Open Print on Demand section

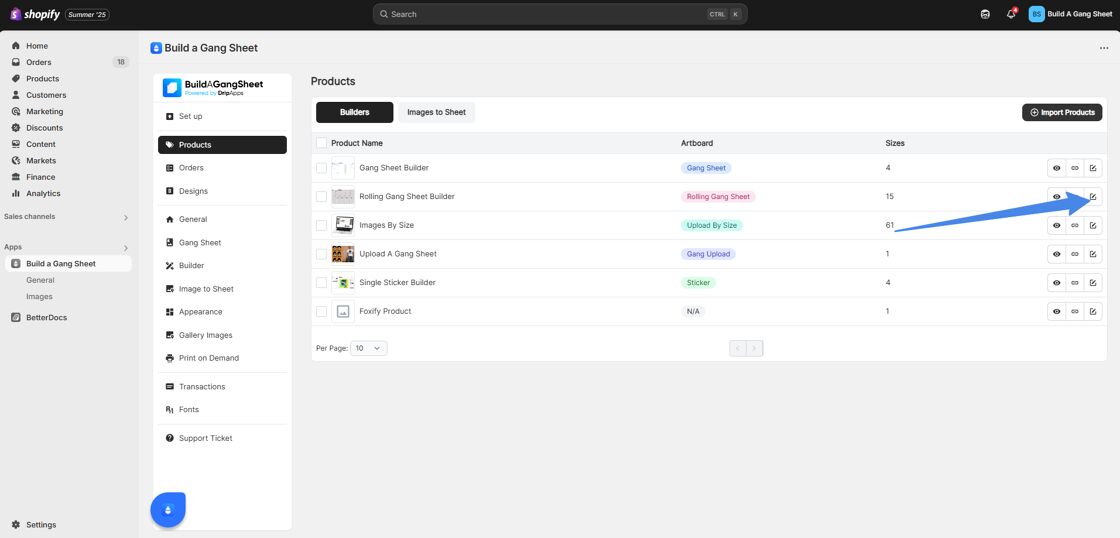click(x=222, y=358)
